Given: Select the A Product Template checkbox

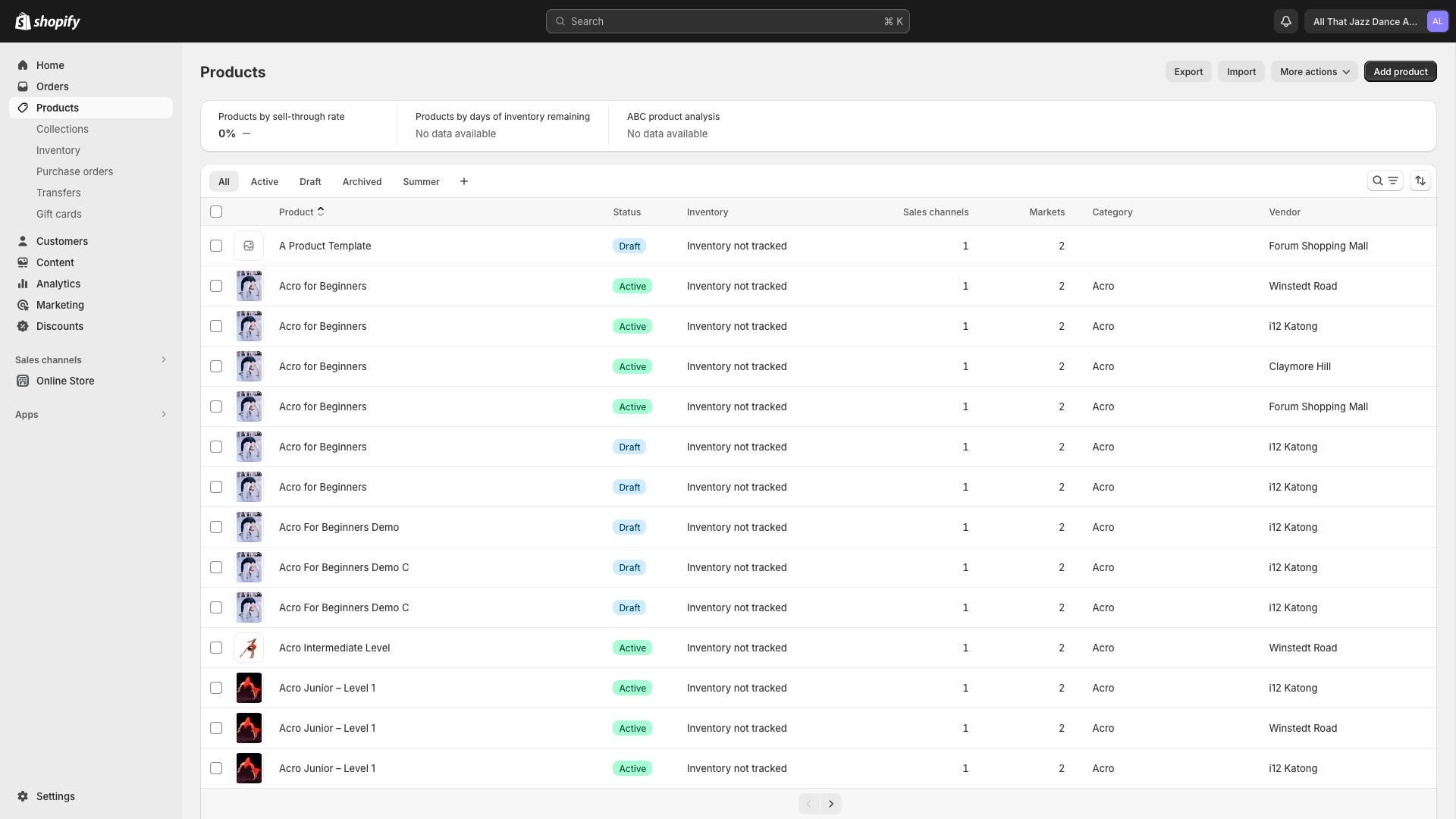Looking at the screenshot, I should pos(216,246).
